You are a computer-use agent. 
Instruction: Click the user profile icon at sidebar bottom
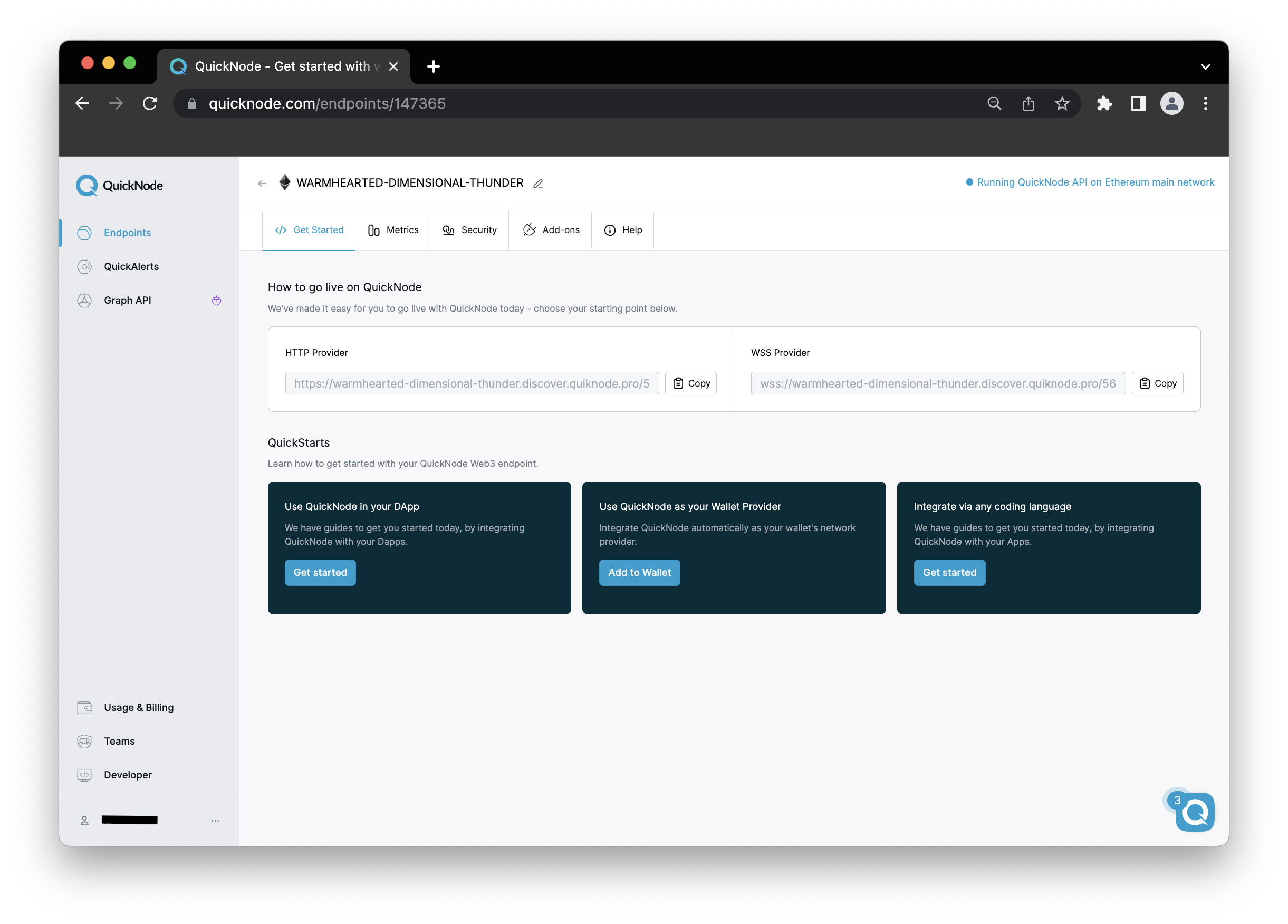click(84, 821)
